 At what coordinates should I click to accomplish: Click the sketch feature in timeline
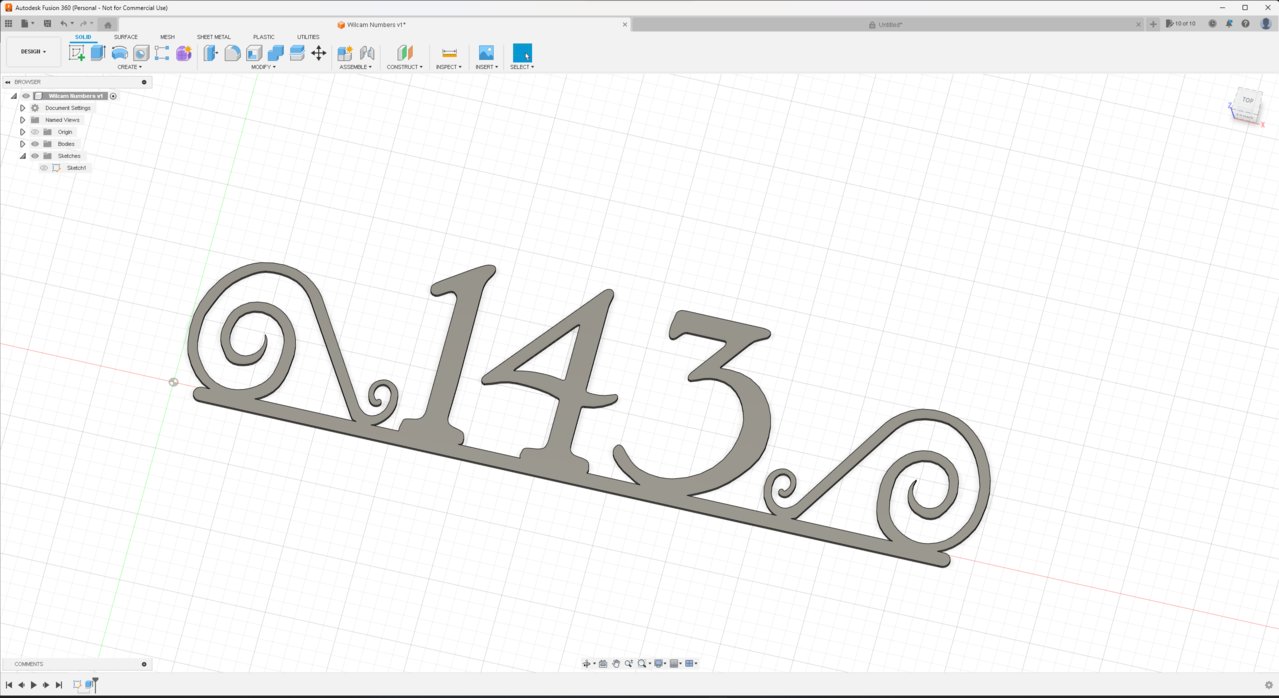(x=77, y=685)
